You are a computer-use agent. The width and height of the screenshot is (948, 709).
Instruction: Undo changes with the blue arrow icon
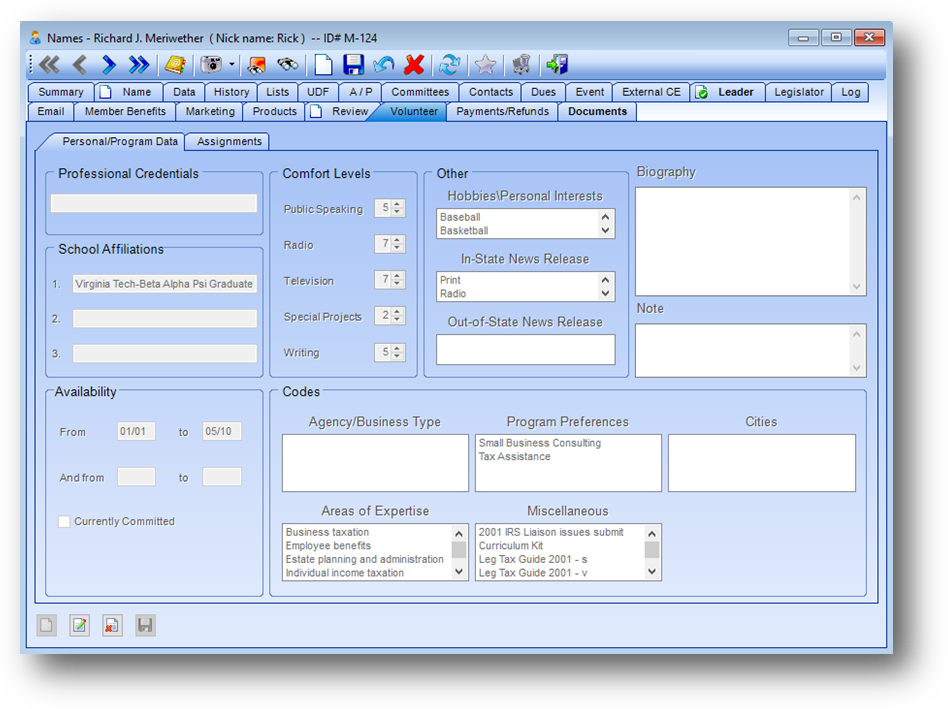pyautogui.click(x=383, y=64)
